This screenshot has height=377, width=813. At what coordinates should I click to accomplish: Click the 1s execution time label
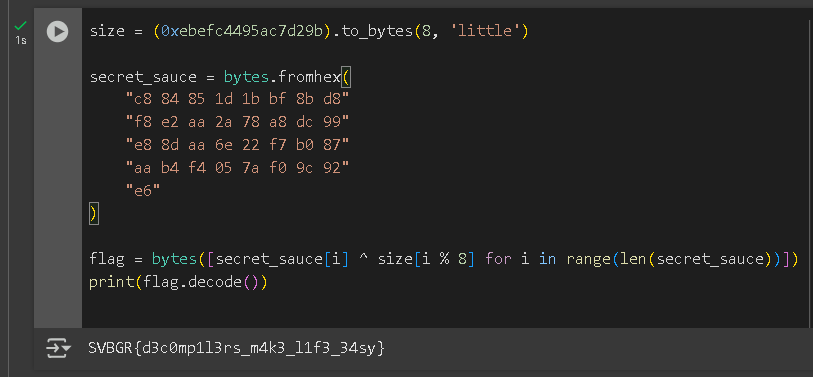coord(21,40)
